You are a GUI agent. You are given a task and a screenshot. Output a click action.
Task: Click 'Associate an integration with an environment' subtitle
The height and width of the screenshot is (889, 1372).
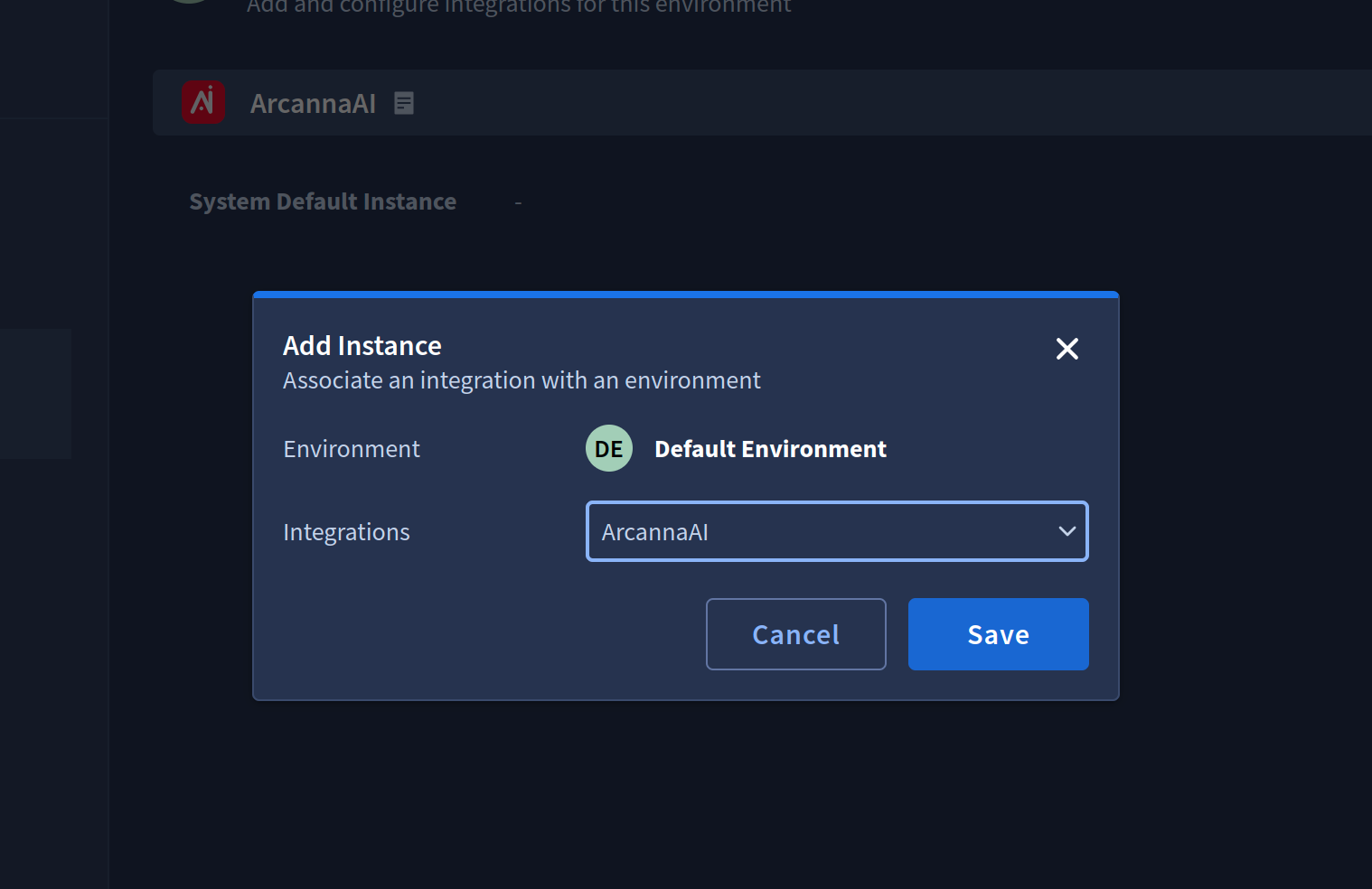(522, 380)
